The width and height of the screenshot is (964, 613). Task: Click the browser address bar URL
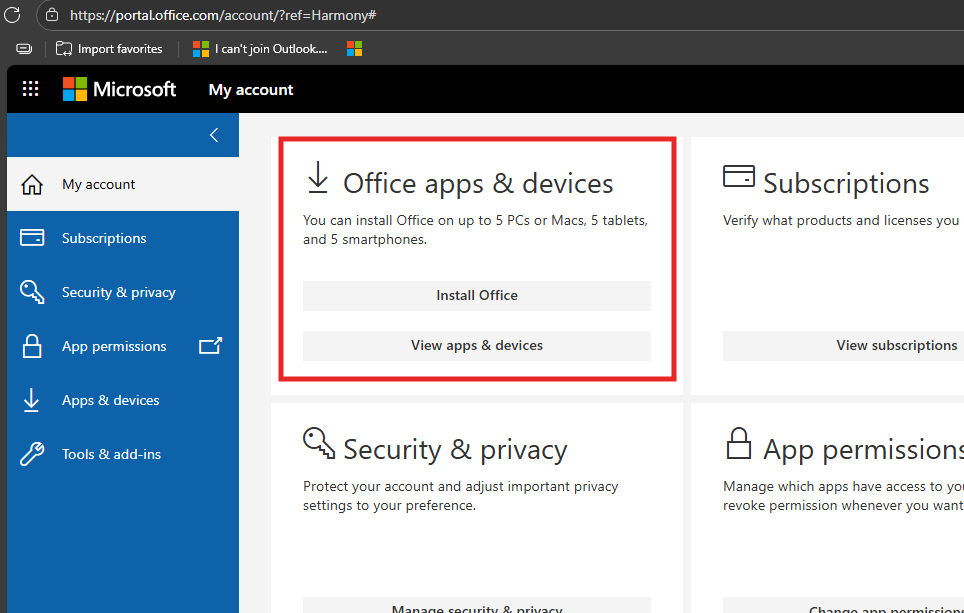[x=223, y=15]
